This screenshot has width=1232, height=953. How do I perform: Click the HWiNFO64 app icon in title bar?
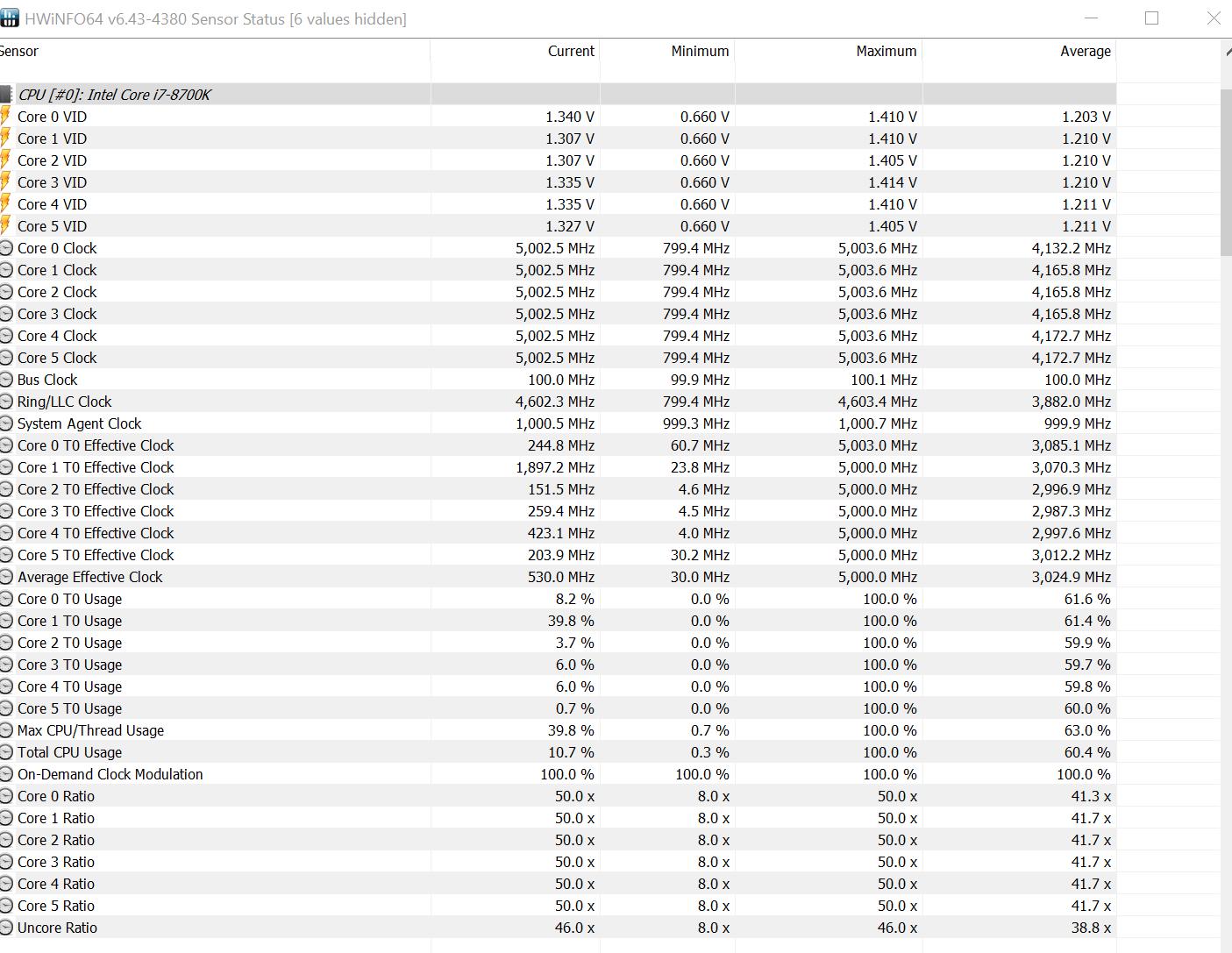click(9, 18)
